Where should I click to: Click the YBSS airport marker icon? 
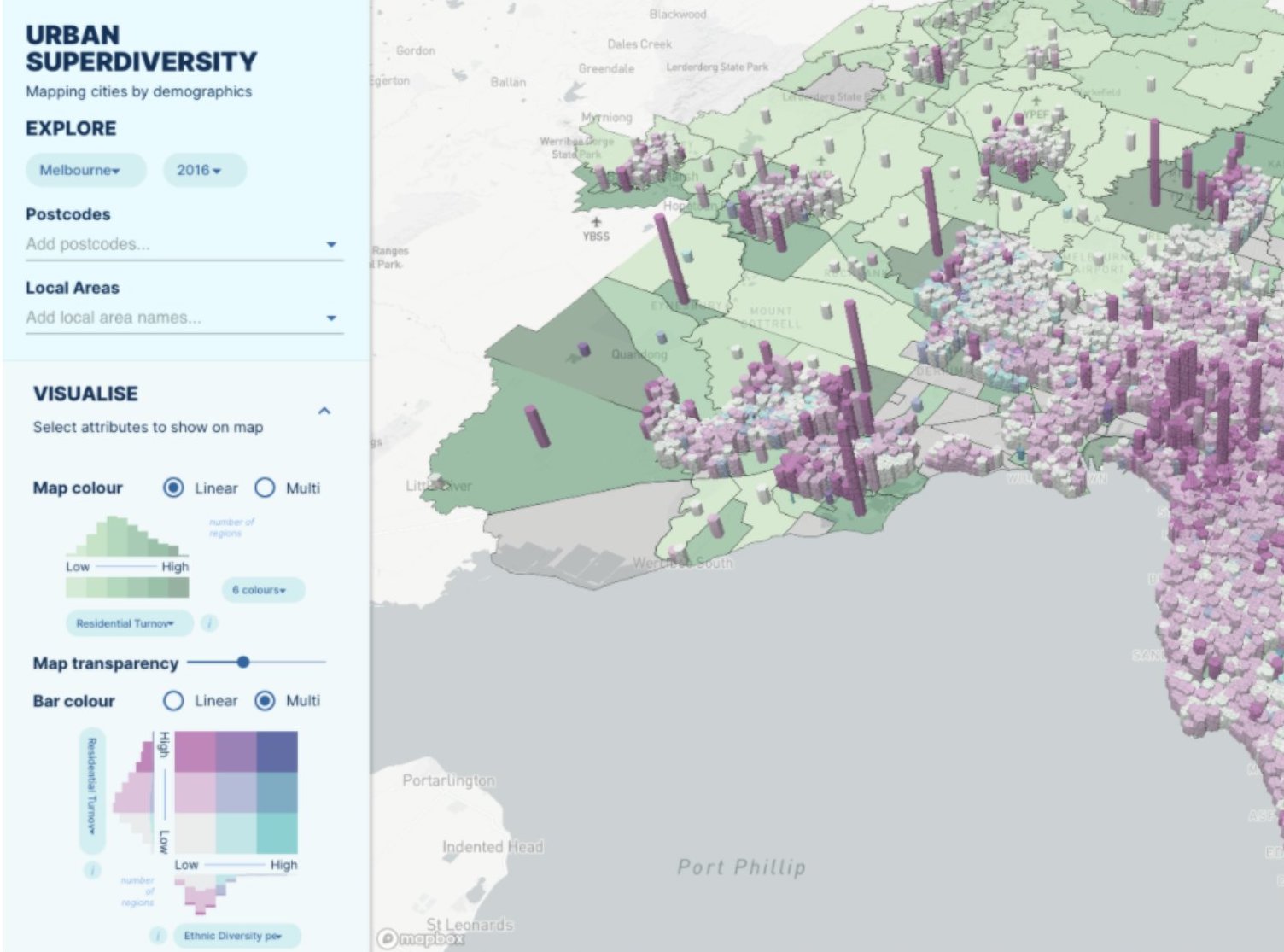click(596, 222)
